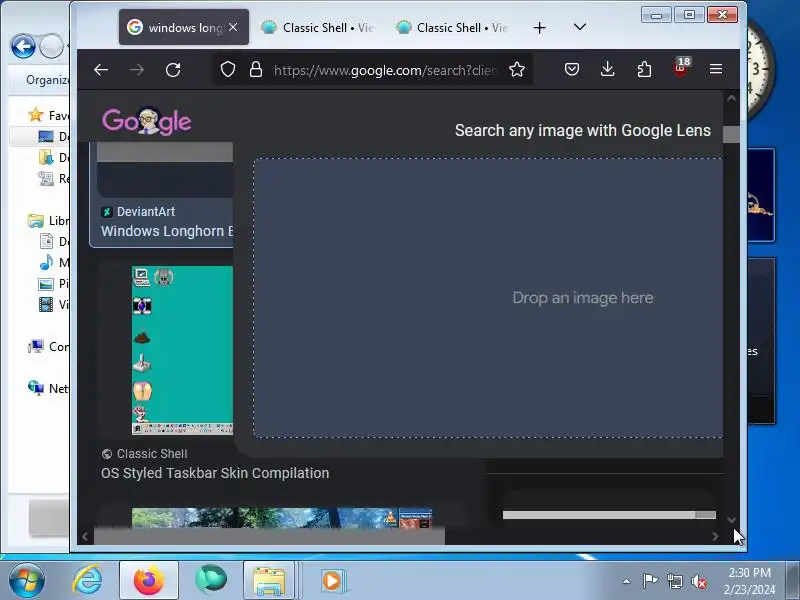Screen dimensions: 800x600
Task: Open 'OS Styled Taskbar Skin Compilation' result
Action: pos(215,473)
